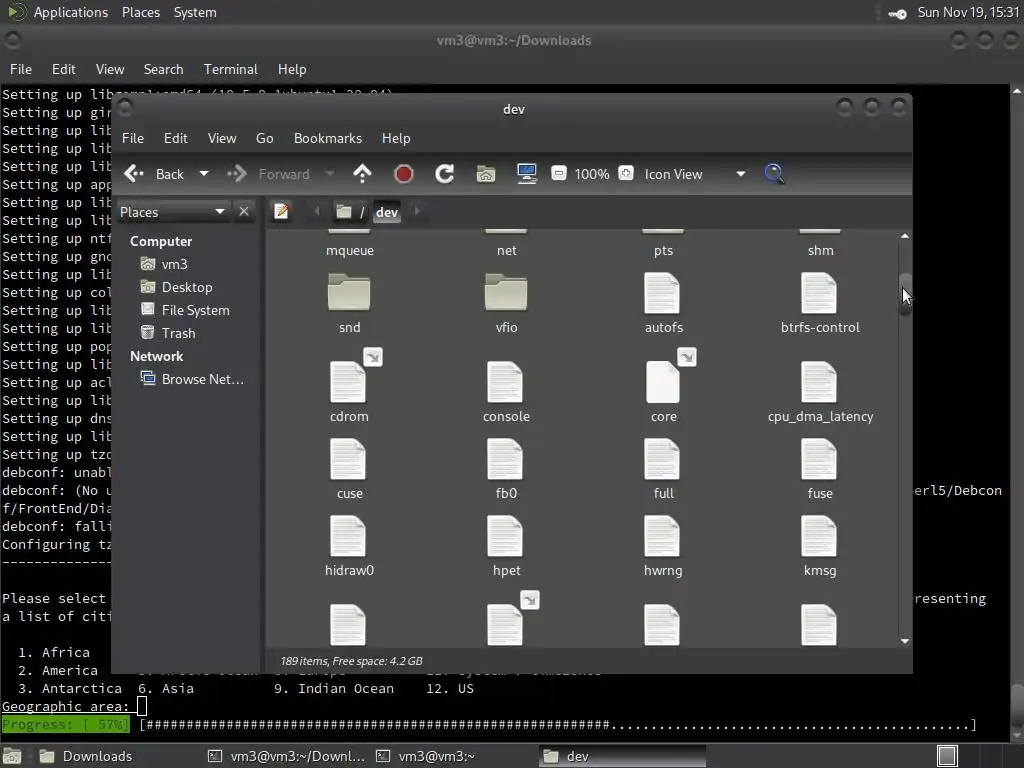Open the Bookmarks menu
1024x768 pixels.
[328, 138]
